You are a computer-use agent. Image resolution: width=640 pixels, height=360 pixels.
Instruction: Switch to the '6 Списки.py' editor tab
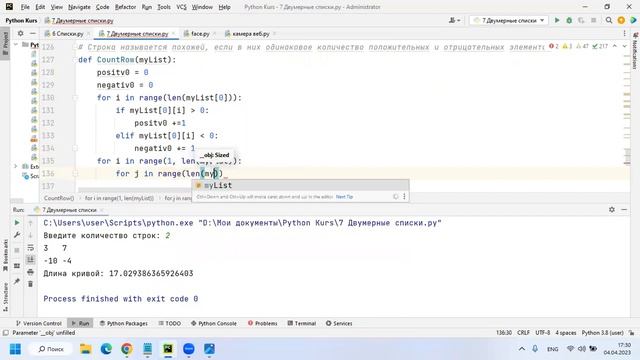click(67, 33)
